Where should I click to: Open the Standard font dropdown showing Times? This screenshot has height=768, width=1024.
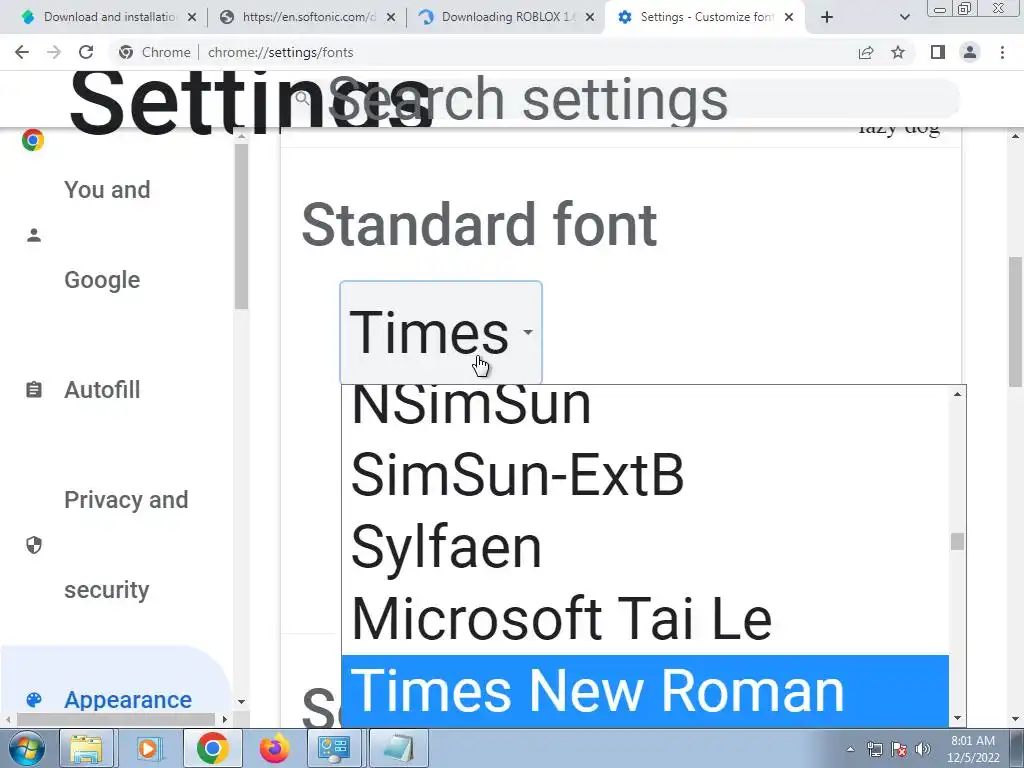tap(441, 332)
